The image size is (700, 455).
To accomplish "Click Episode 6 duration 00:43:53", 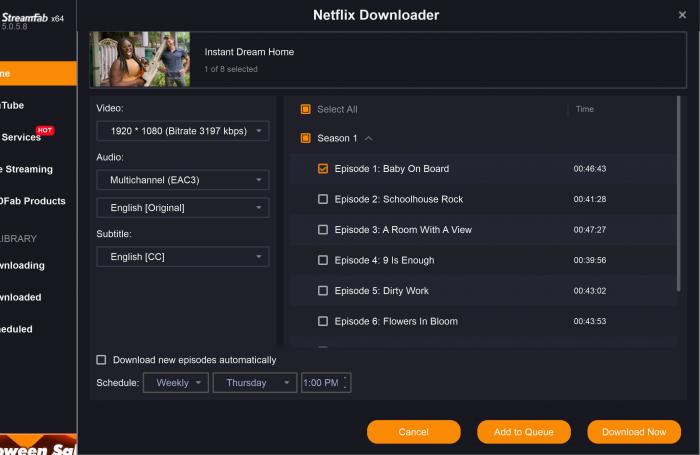I will click(590, 321).
